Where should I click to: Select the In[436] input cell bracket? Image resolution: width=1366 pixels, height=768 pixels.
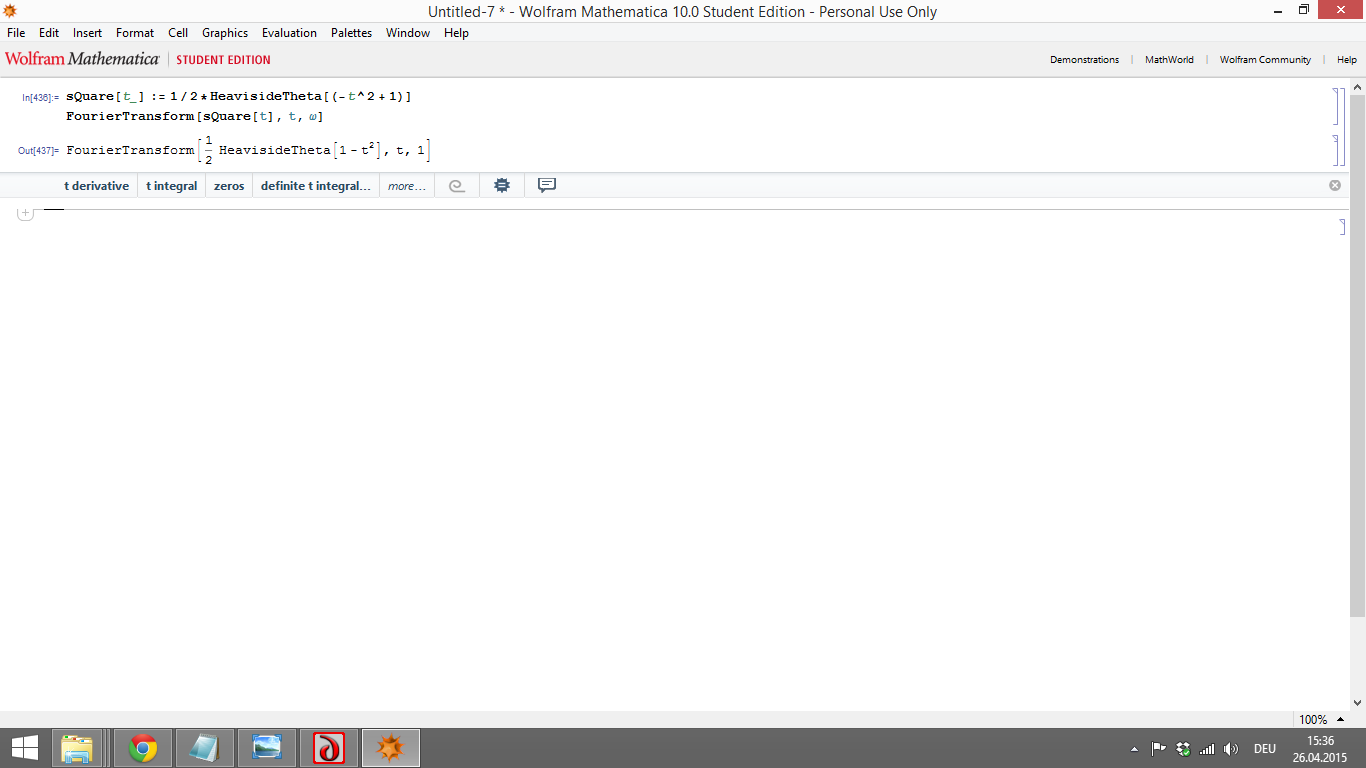[1336, 106]
